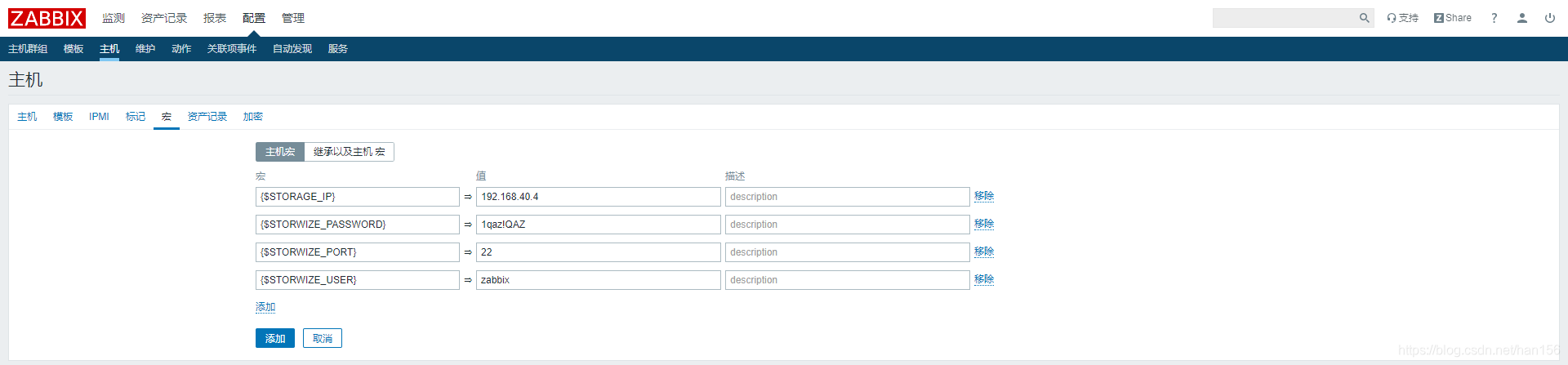This screenshot has width=1568, height=365.
Task: Click the search magnifier icon
Action: pyautogui.click(x=1364, y=18)
